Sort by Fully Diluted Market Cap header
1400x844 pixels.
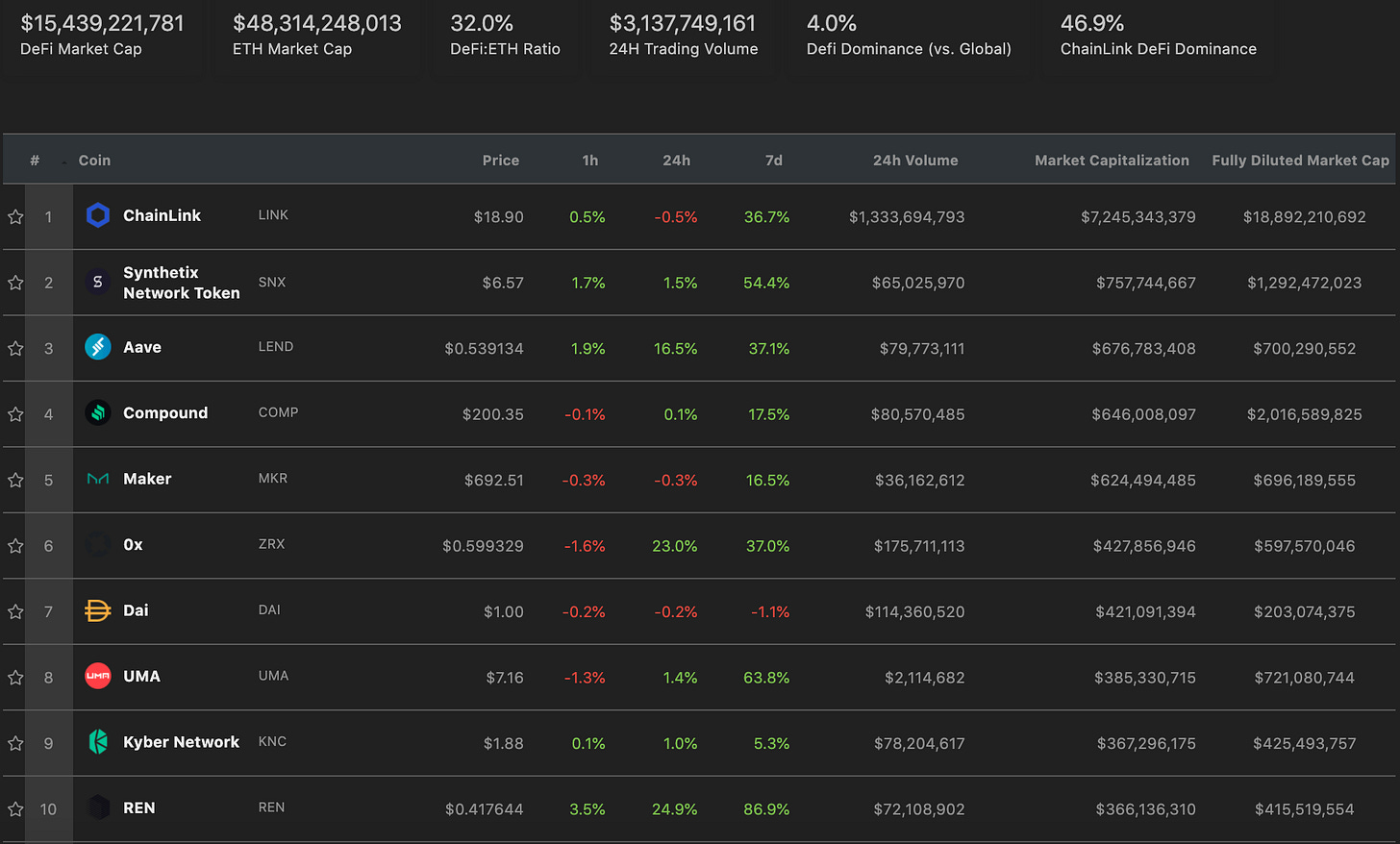[1300, 161]
